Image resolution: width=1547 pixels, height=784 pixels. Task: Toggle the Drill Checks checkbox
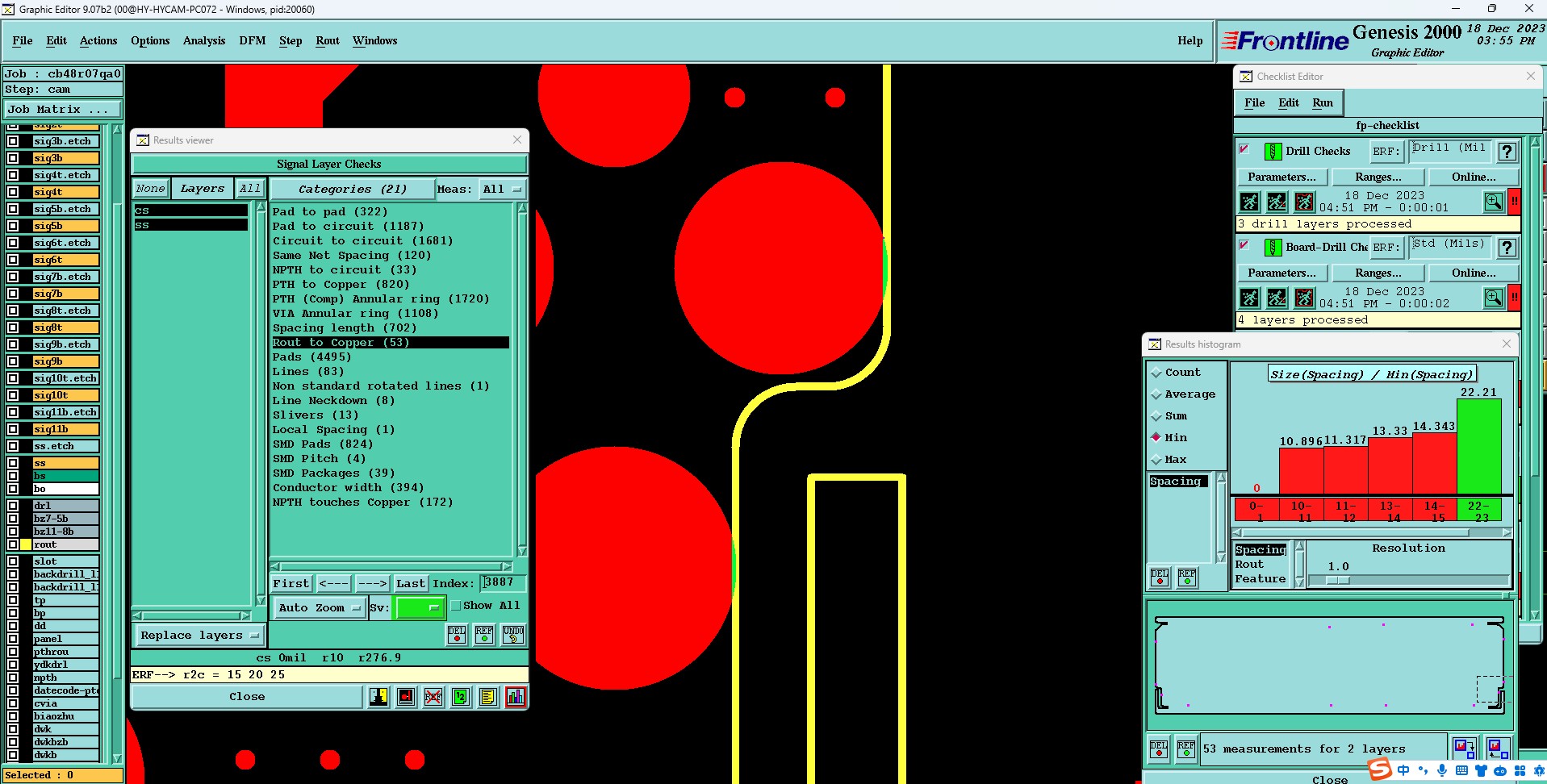tap(1244, 149)
